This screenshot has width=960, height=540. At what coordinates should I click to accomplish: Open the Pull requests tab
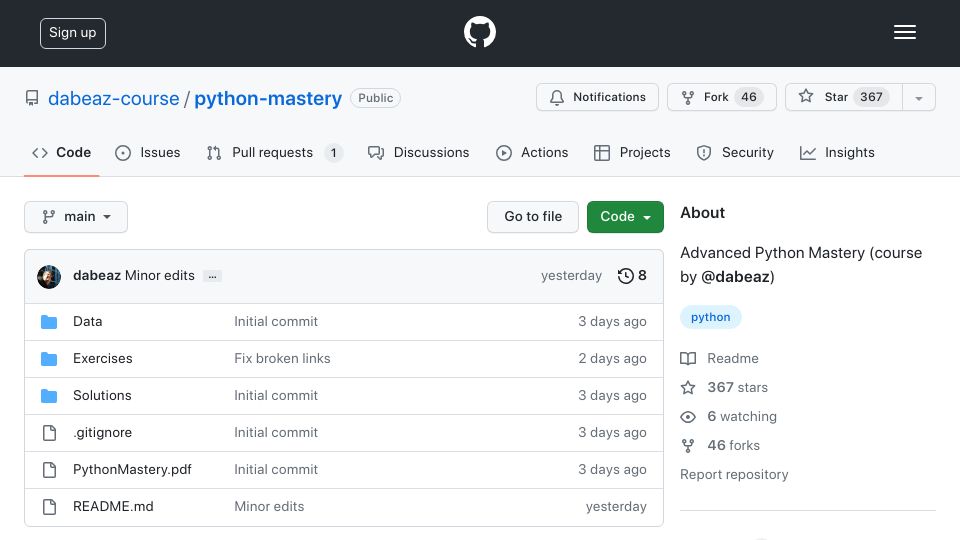pos(274,152)
